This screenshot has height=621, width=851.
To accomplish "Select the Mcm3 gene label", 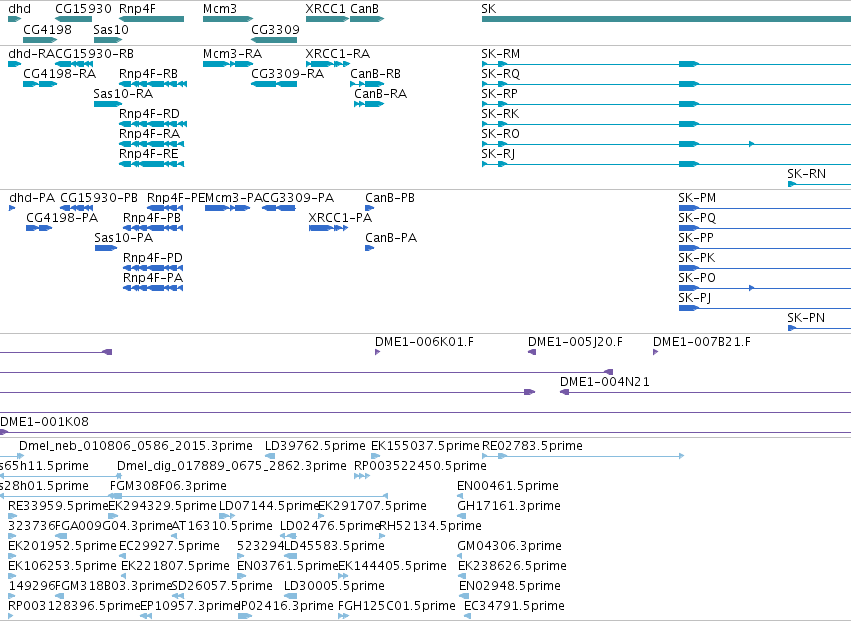I will 220,9.
